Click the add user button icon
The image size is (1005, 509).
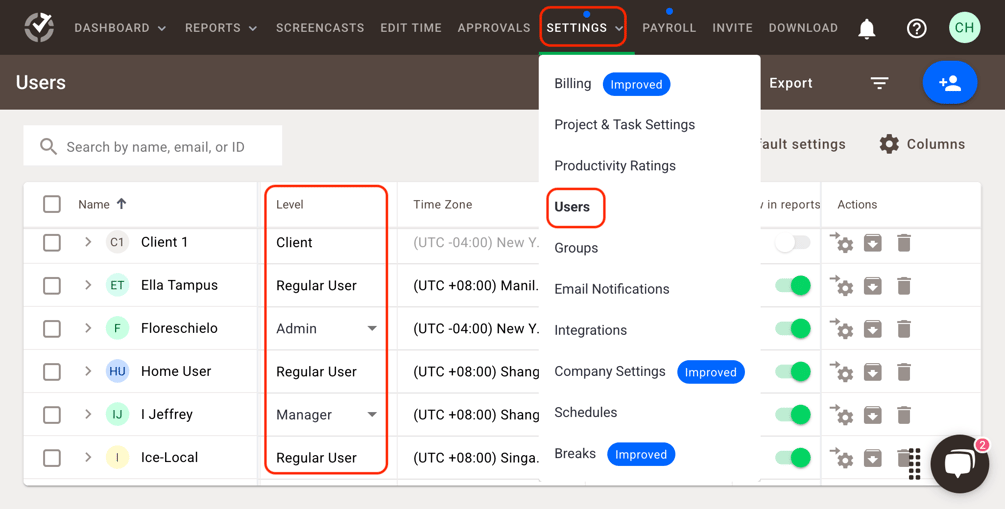[x=949, y=83]
